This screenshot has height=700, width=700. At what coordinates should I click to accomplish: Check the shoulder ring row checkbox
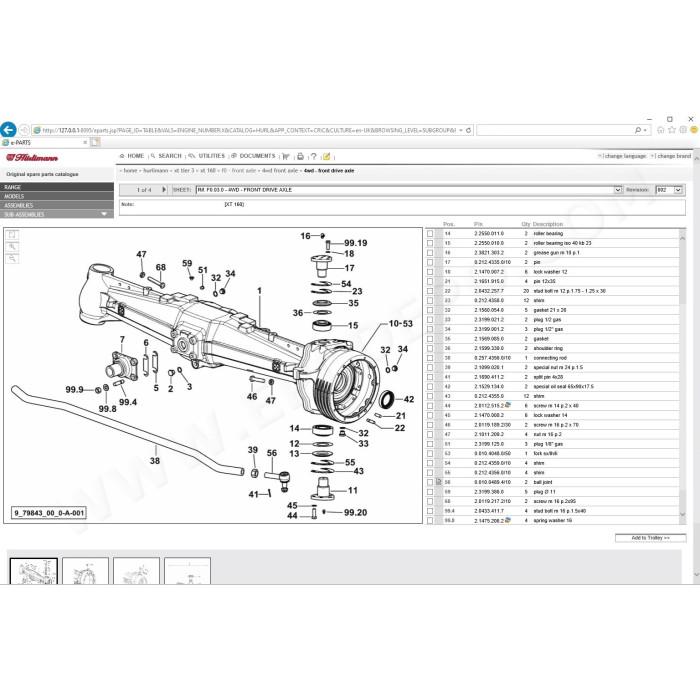(430, 348)
